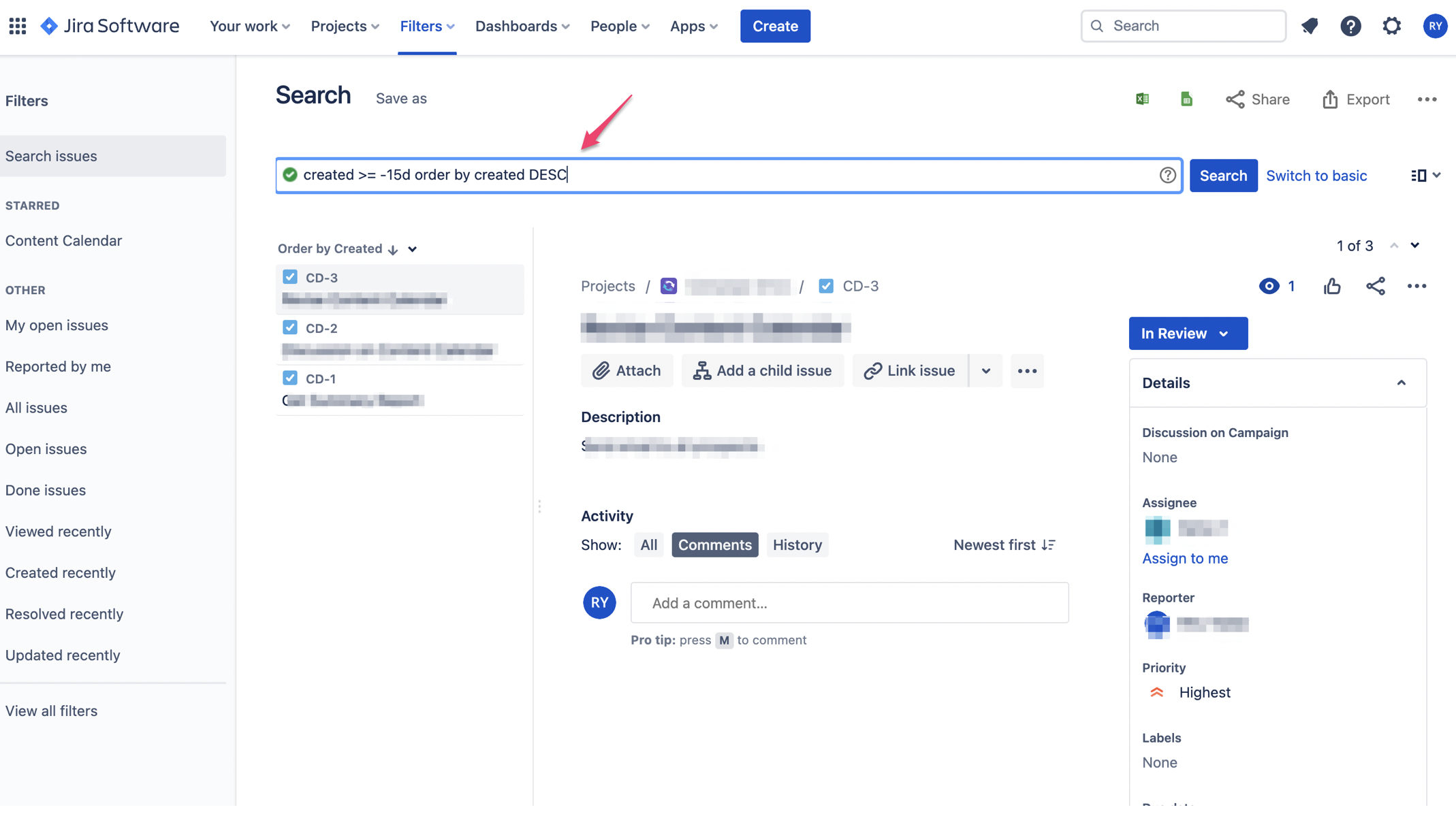Click CD-3 breadcrumb issue key
This screenshot has height=814, width=1456.
(x=860, y=286)
